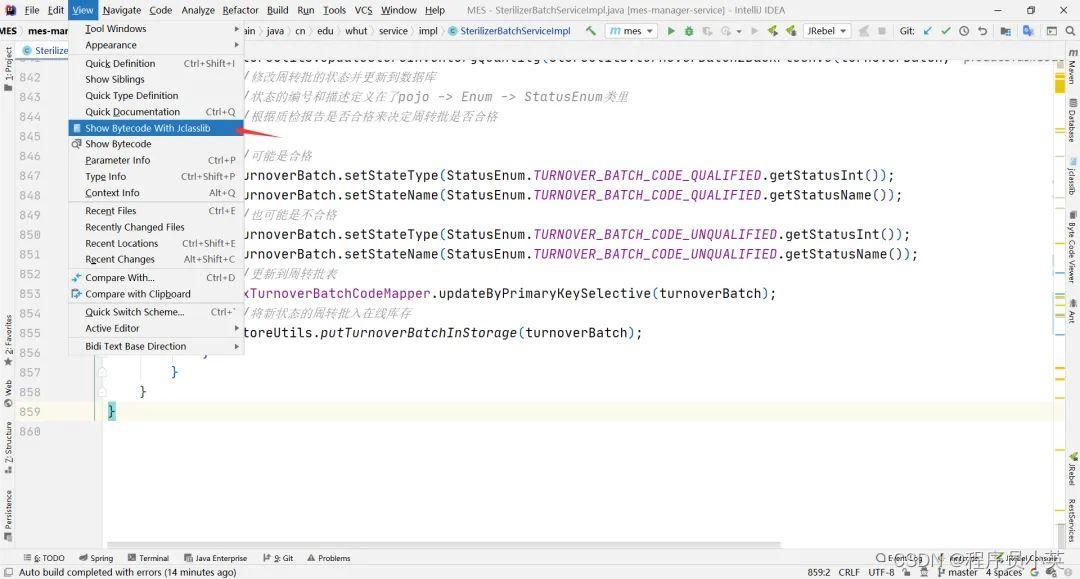The width and height of the screenshot is (1080, 579).
Task: Choose Recent Files menu item
Action: click(156, 211)
